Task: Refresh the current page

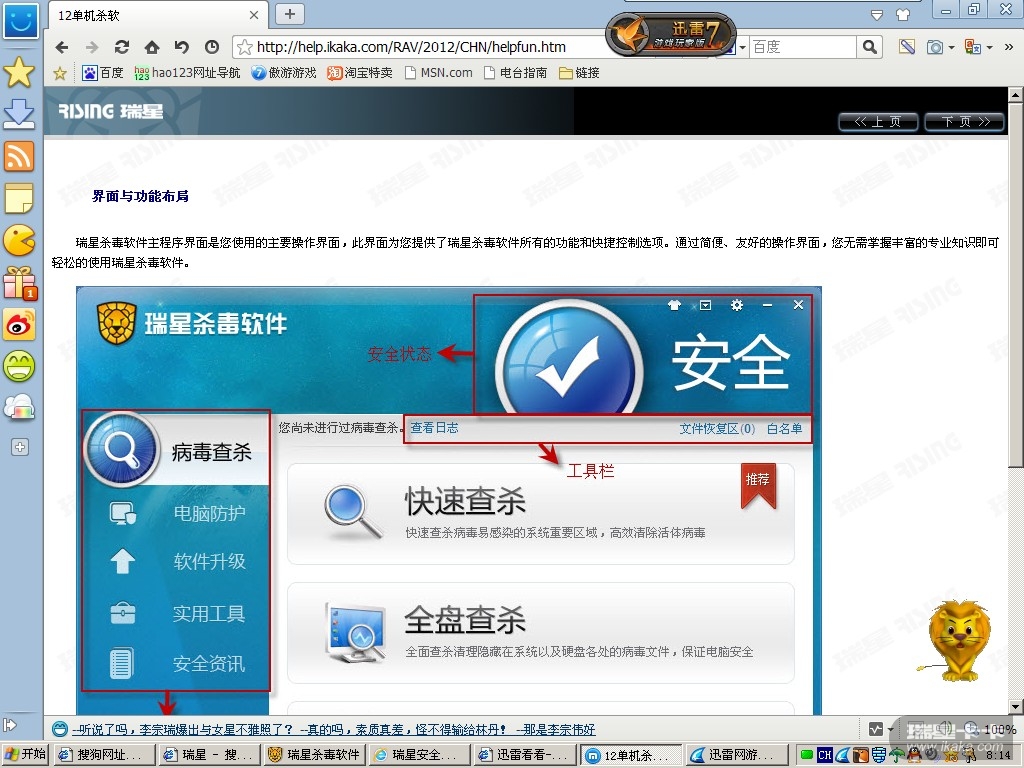Action: point(121,47)
